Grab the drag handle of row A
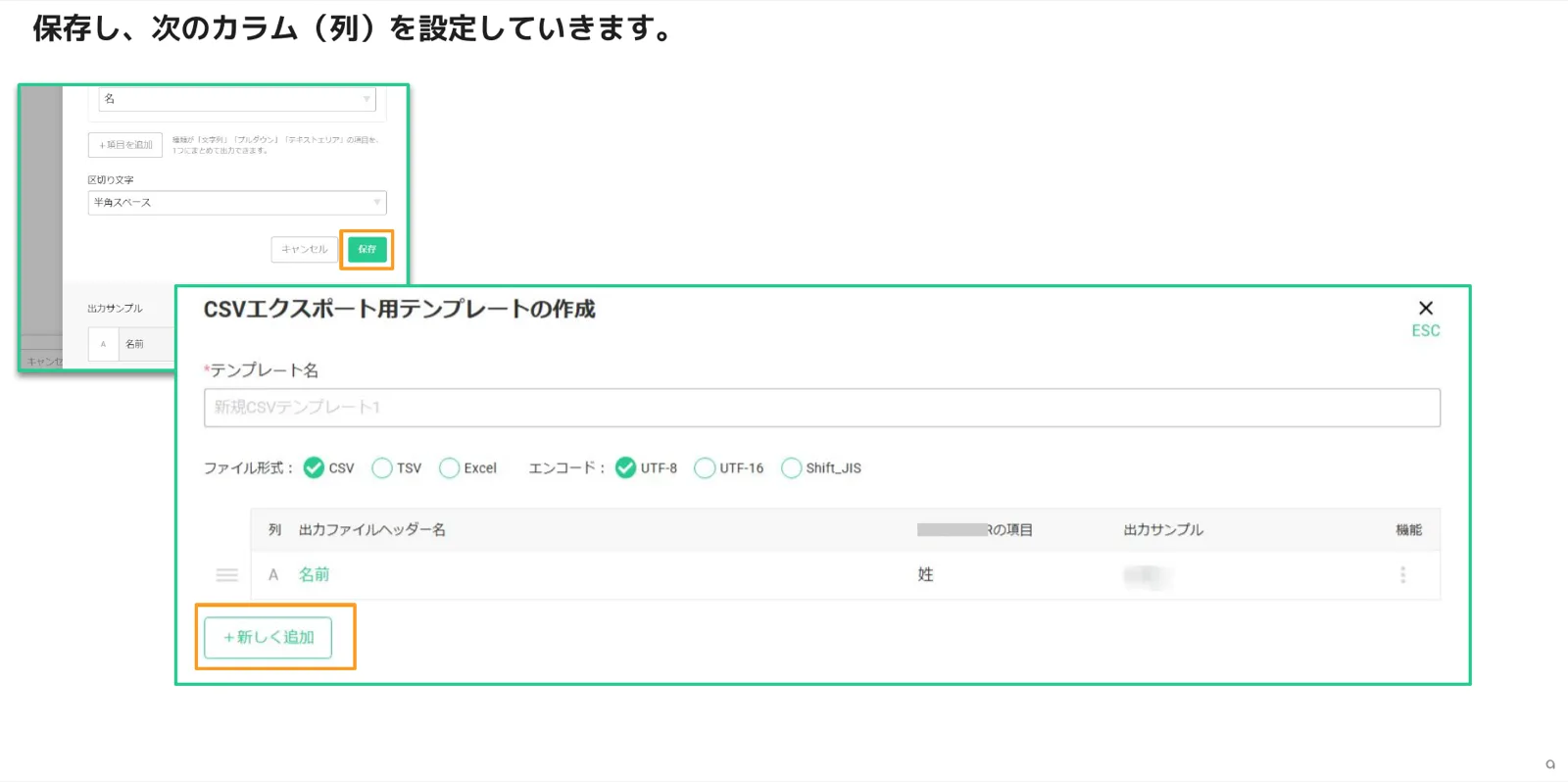 coord(226,575)
